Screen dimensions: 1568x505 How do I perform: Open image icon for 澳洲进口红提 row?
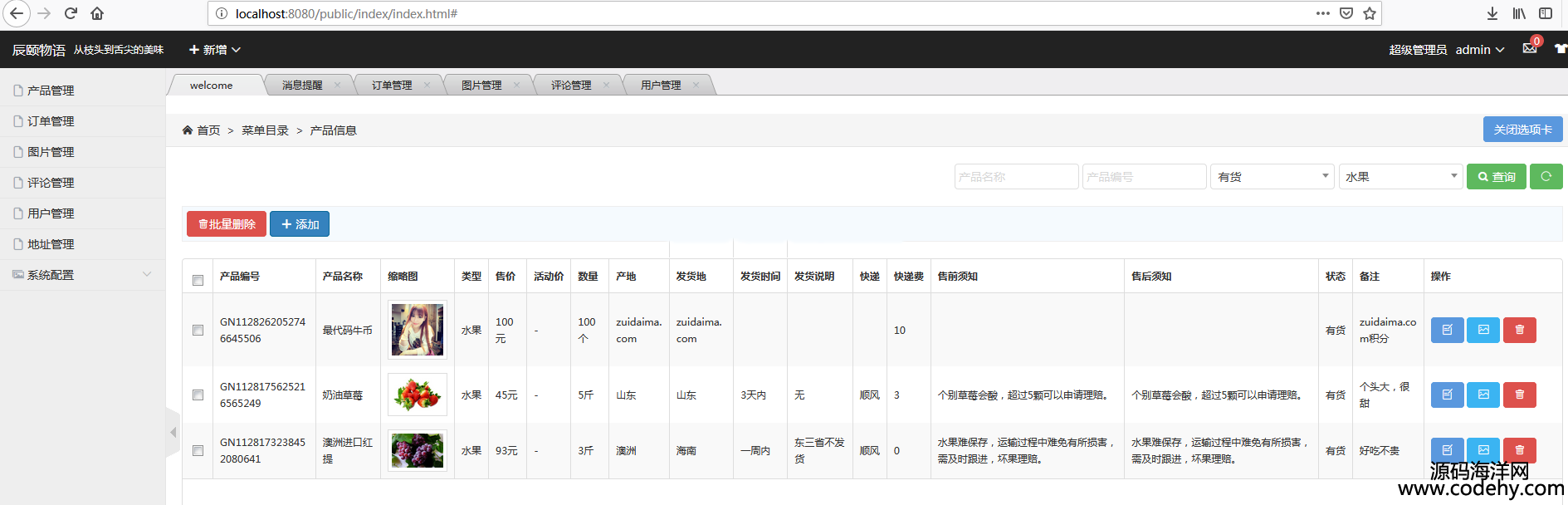pyautogui.click(x=1483, y=450)
